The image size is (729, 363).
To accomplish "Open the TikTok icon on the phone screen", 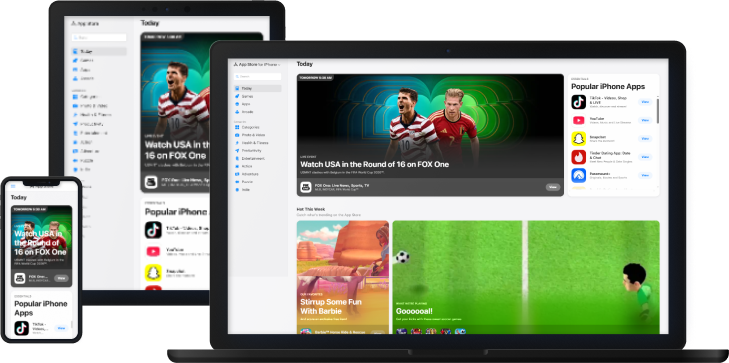I will point(21,328).
